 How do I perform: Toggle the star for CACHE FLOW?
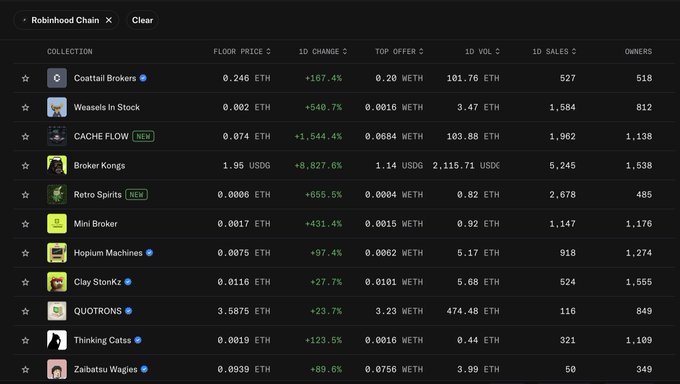26,137
